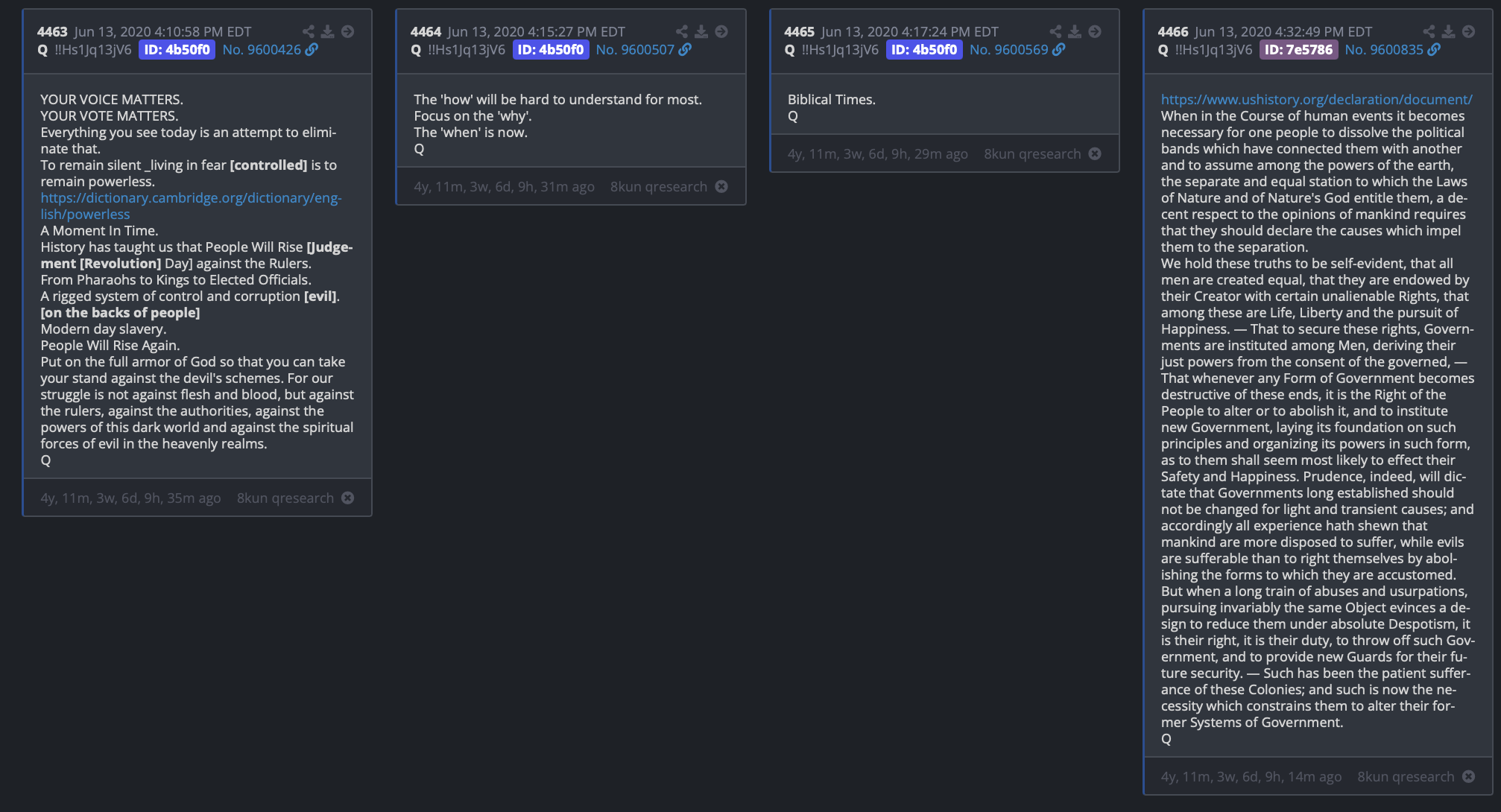Follow the dictionary.cambridge.org powerless link
This screenshot has height=812, width=1501.
click(x=191, y=206)
